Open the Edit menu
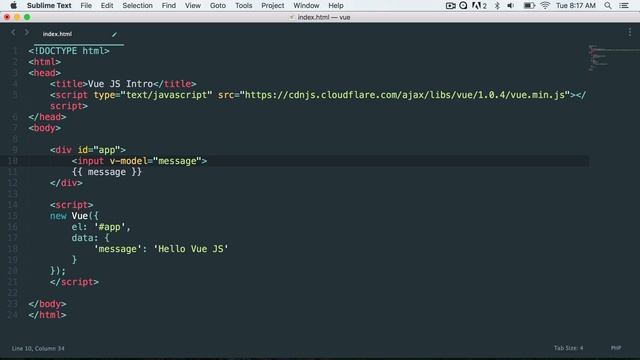 click(107, 6)
